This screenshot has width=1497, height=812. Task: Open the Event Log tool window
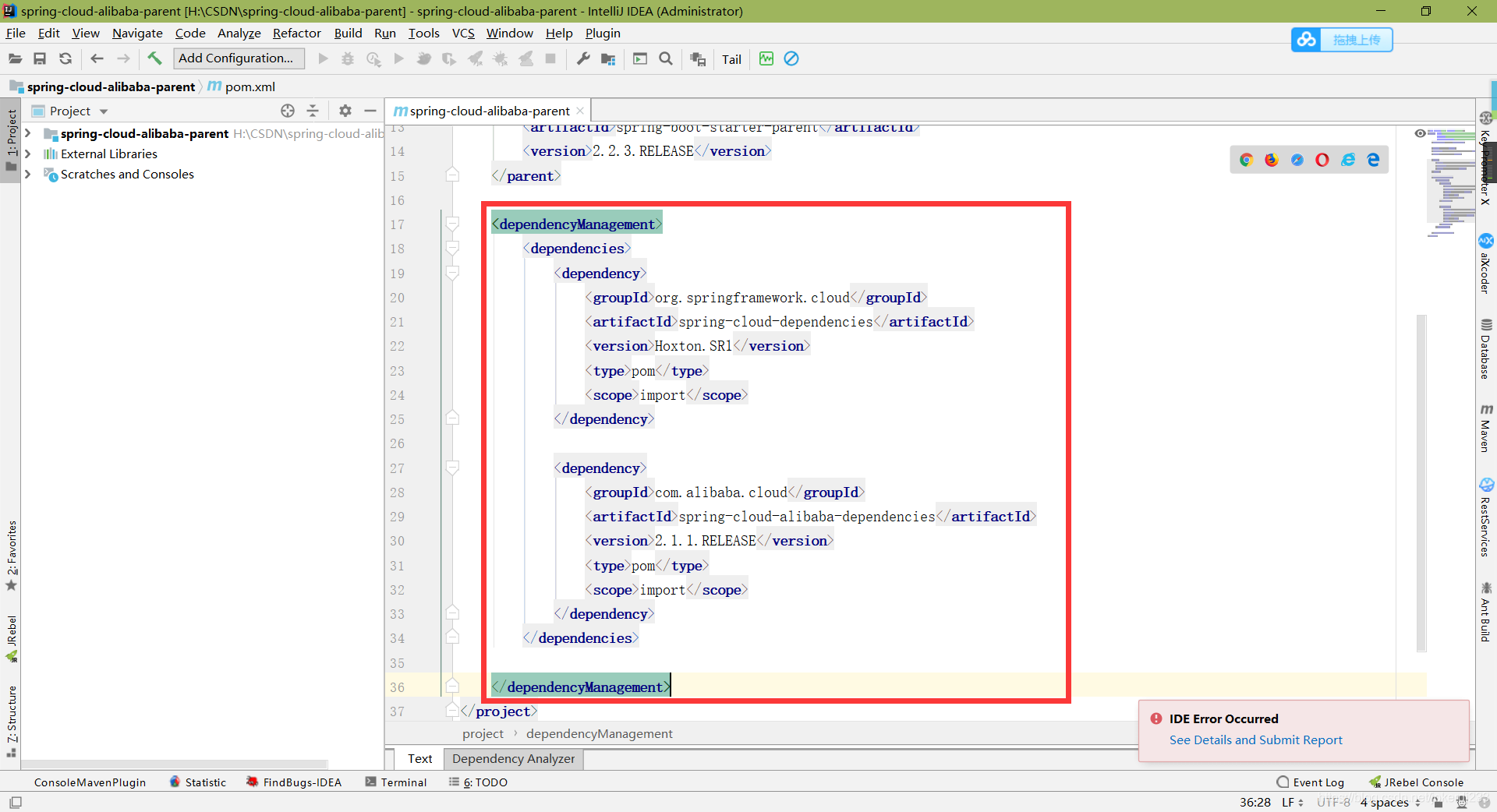1310,782
